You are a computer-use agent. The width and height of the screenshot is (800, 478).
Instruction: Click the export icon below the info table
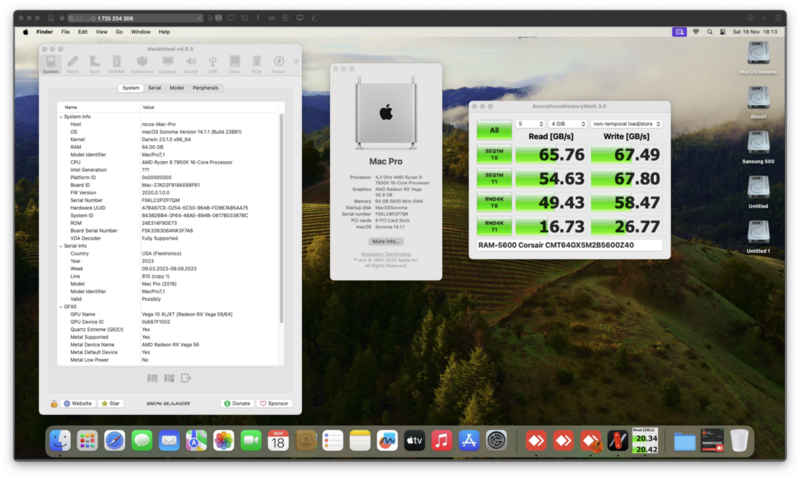coord(186,377)
